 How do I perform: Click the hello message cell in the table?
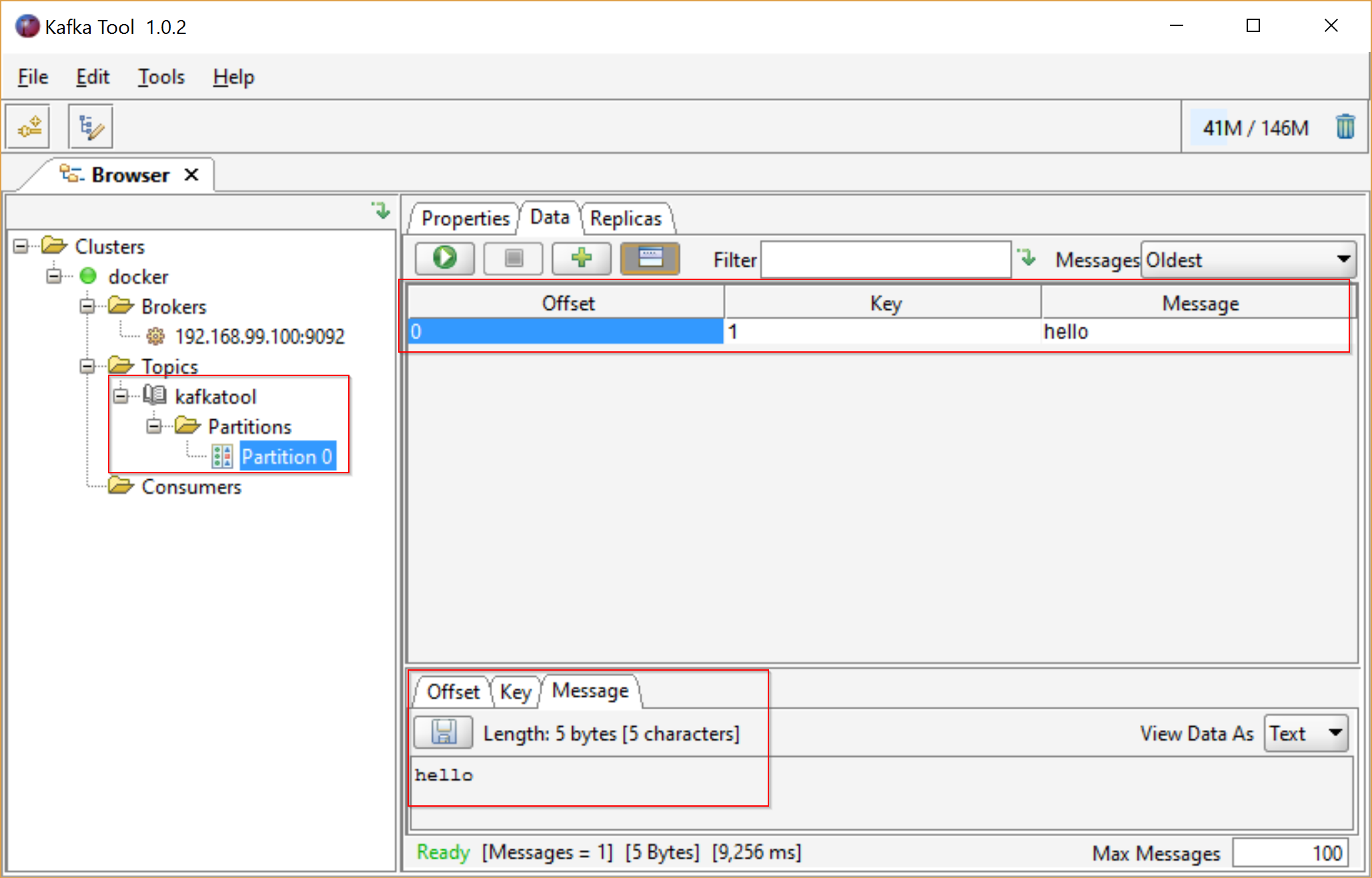(1199, 331)
